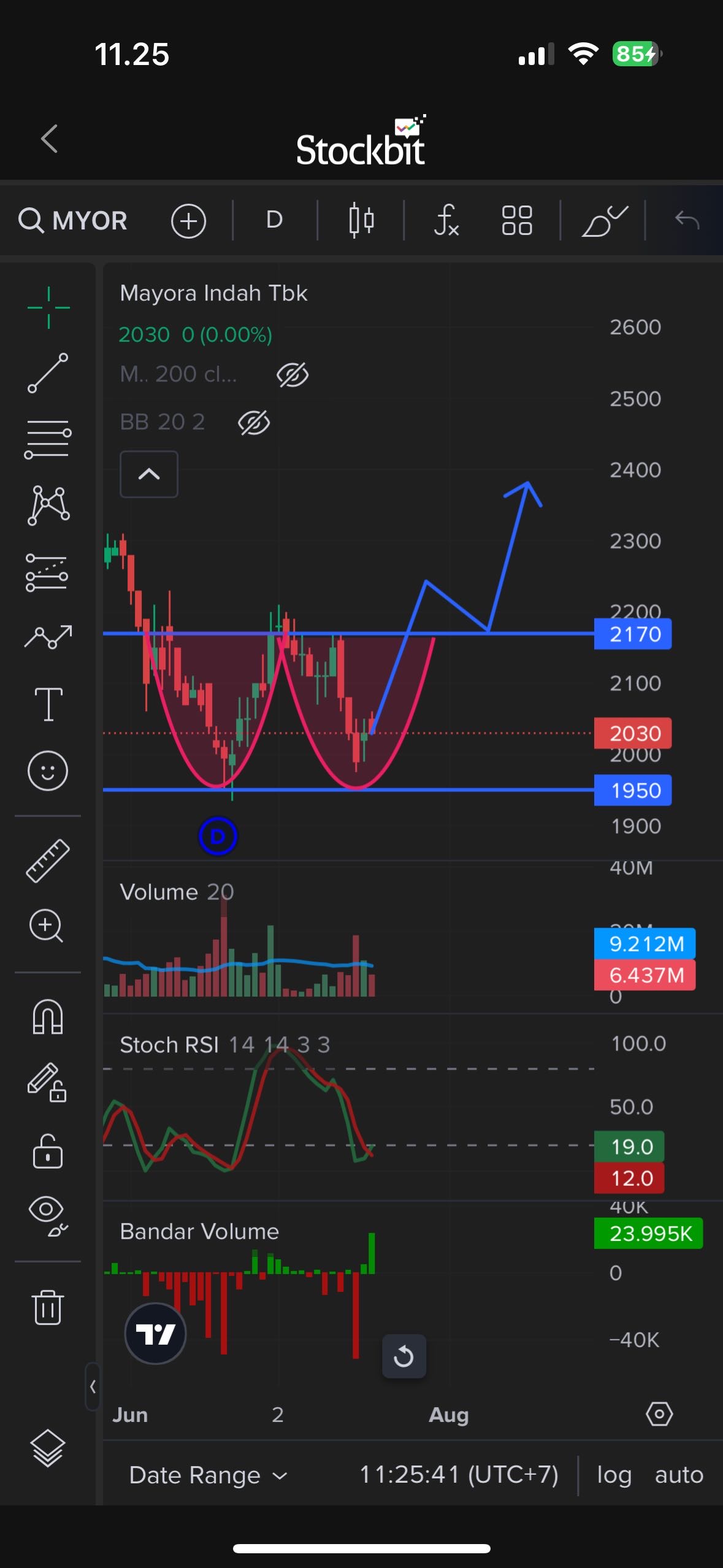Click the 11:25:41 (UTC+7) timezone selector

pos(459,1474)
